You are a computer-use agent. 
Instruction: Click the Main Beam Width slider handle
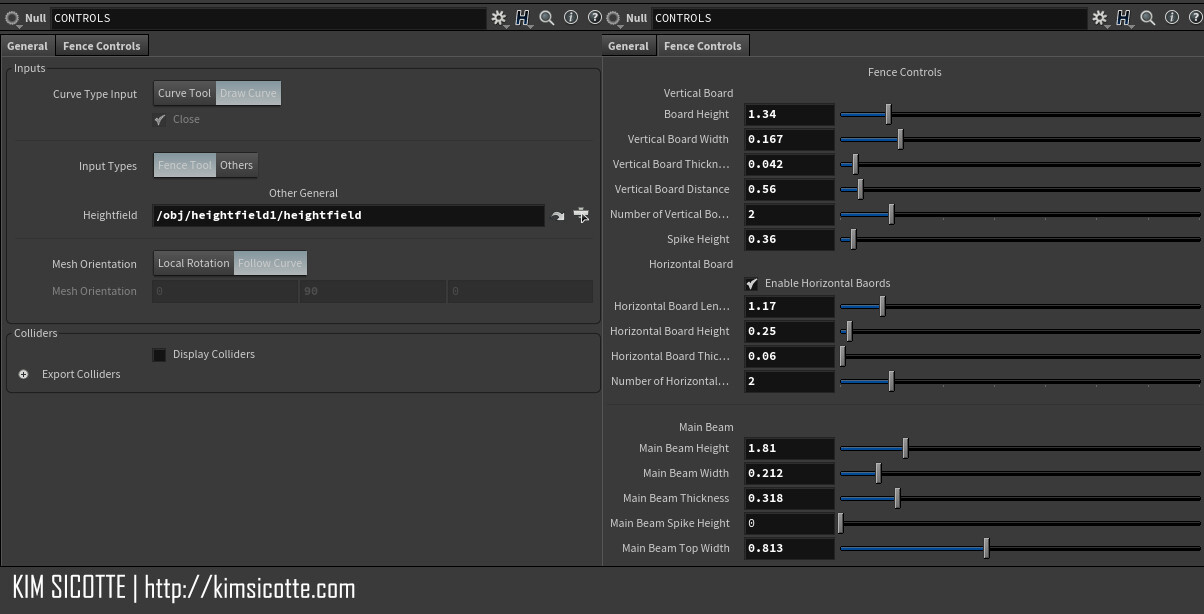point(878,473)
